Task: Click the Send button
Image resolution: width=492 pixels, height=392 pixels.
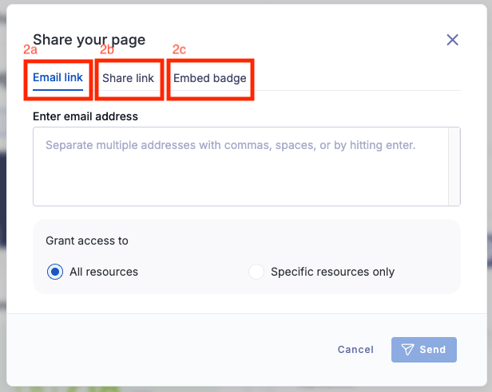Action: pyautogui.click(x=424, y=349)
